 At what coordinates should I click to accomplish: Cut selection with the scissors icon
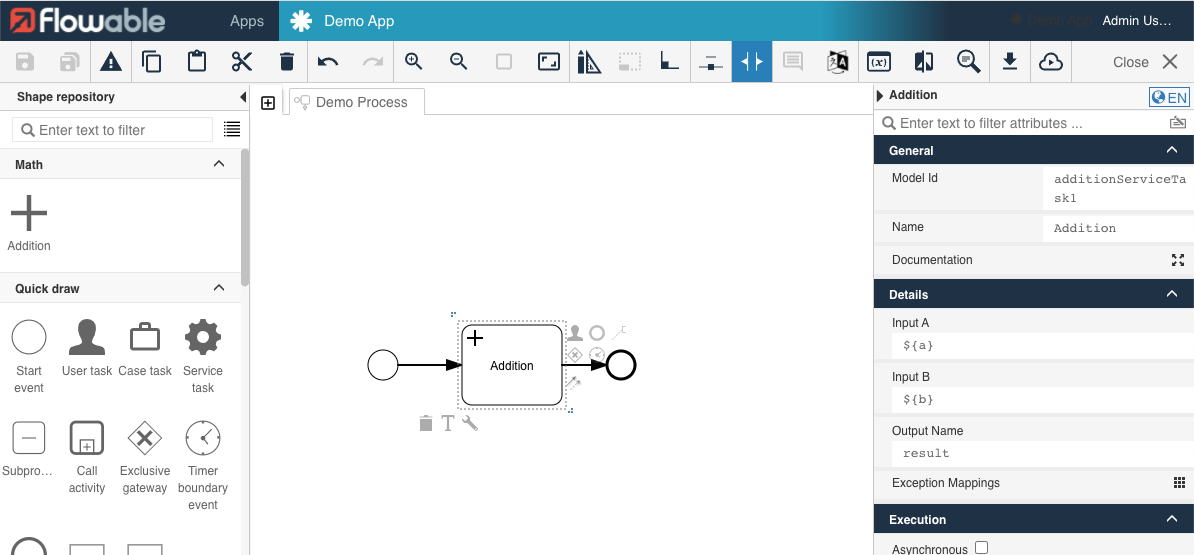241,62
